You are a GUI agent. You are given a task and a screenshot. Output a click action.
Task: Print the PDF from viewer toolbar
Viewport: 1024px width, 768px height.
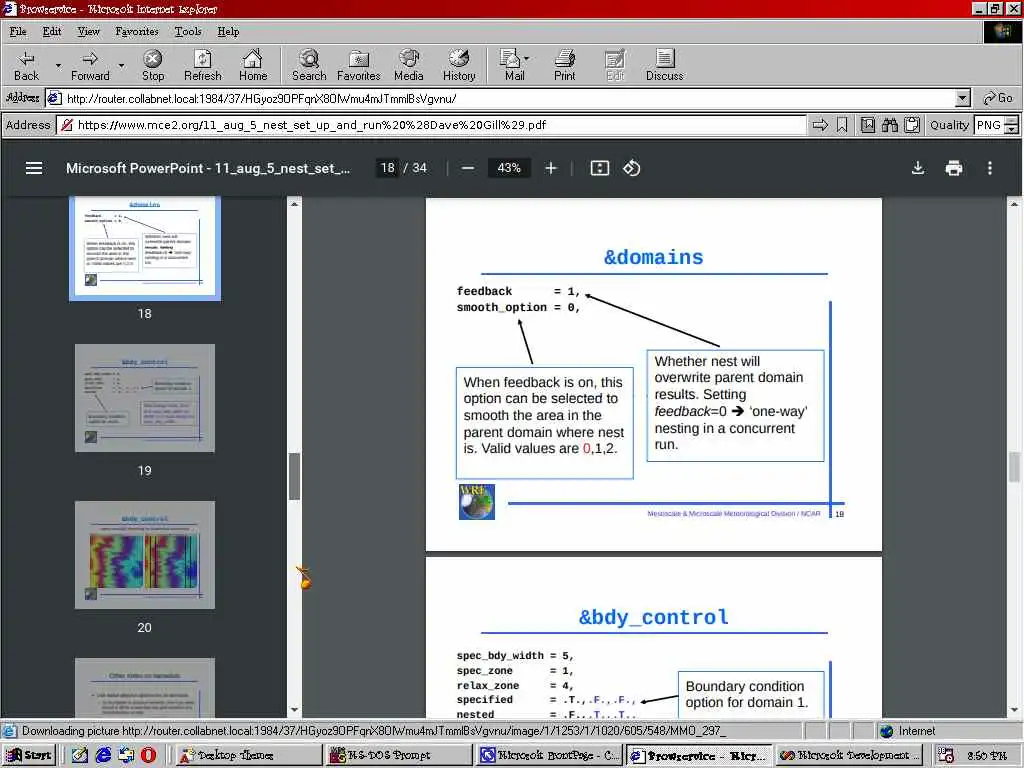coord(953,168)
